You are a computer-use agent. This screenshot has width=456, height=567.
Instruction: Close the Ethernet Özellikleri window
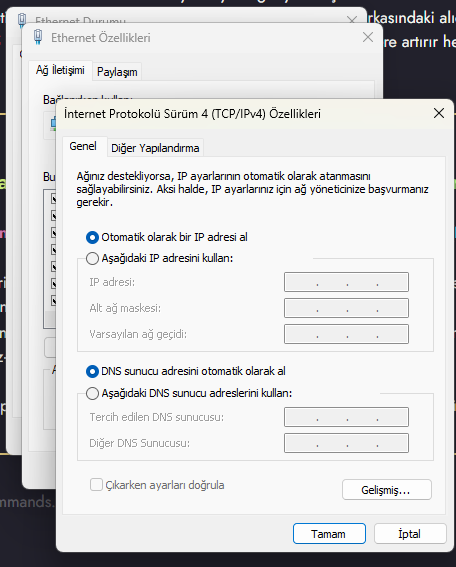368,37
